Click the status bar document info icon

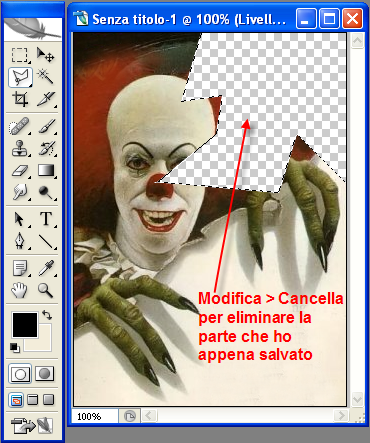pyautogui.click(x=130, y=416)
